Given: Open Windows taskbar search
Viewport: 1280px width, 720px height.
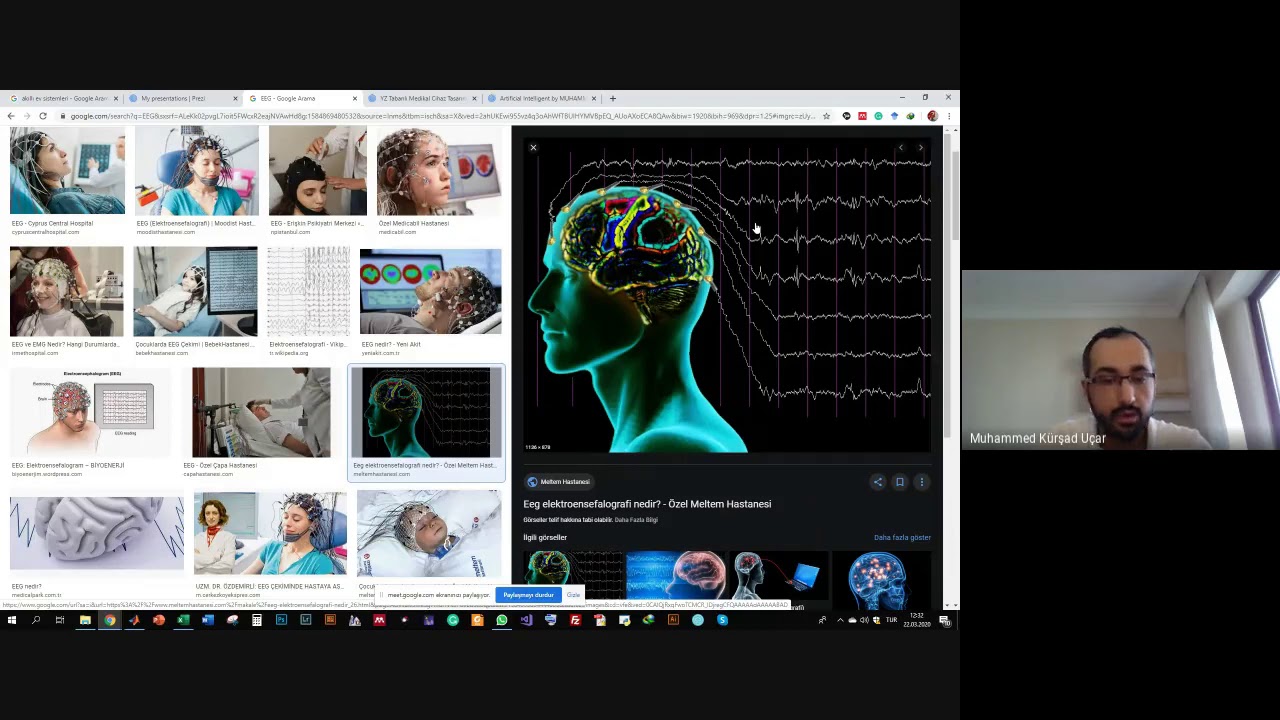Looking at the screenshot, I should [x=36, y=620].
